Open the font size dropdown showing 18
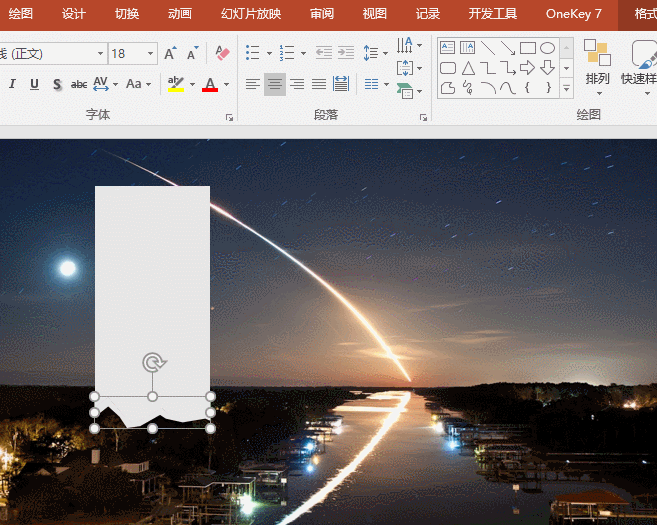657x525 pixels. point(151,53)
